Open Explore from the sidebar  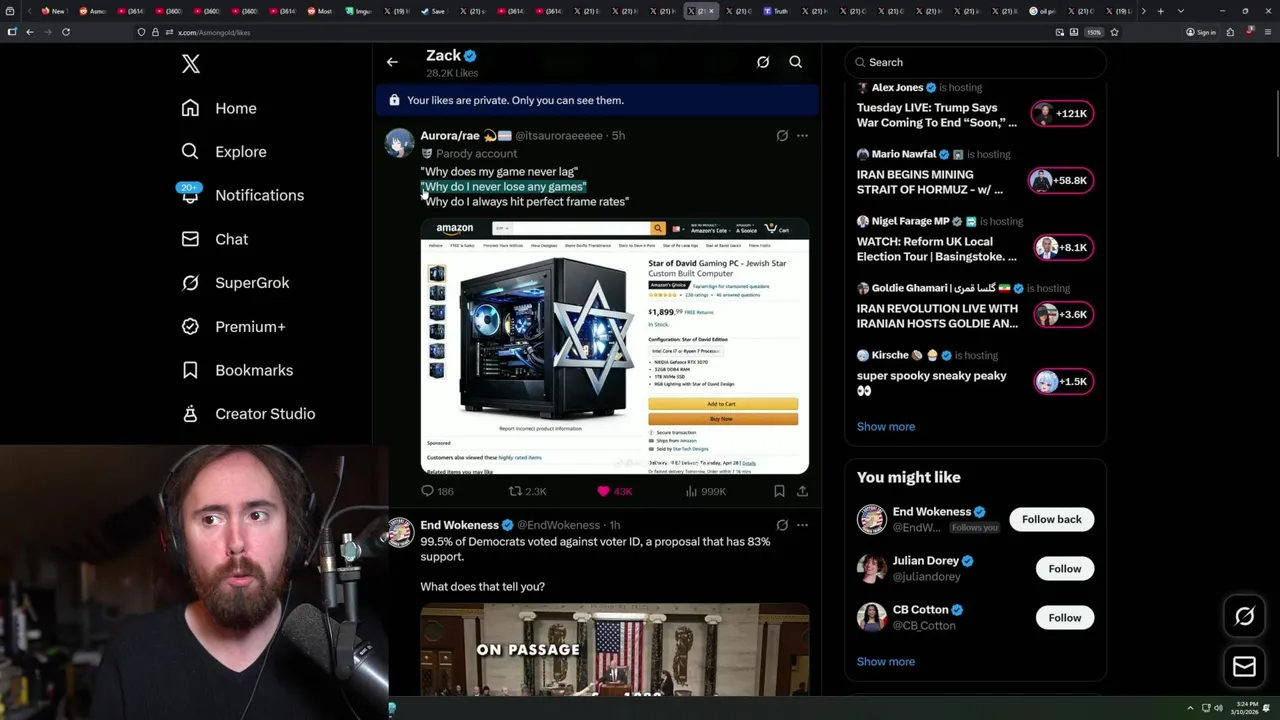coord(224,152)
